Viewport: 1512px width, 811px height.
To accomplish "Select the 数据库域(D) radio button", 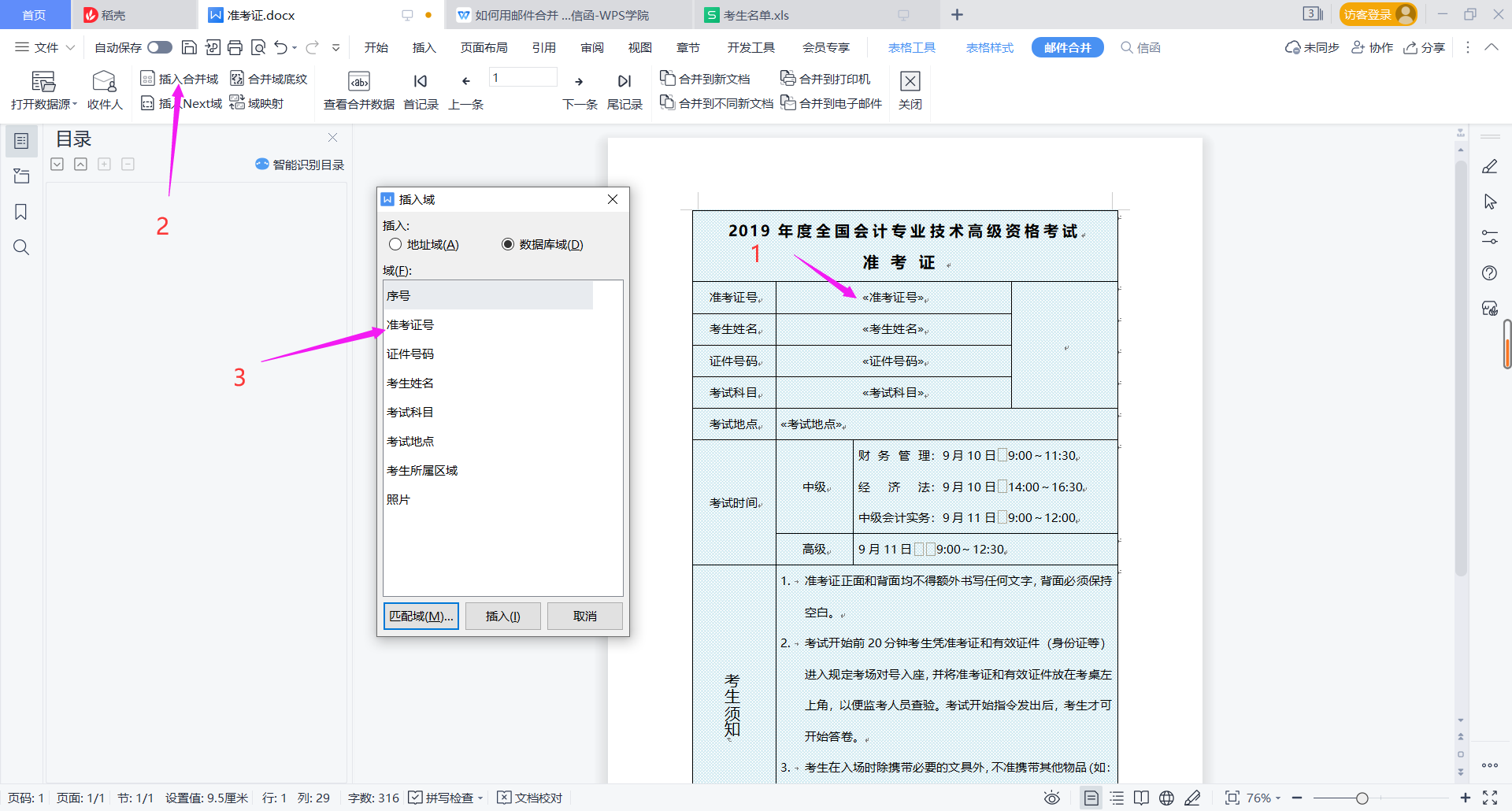I will [509, 244].
